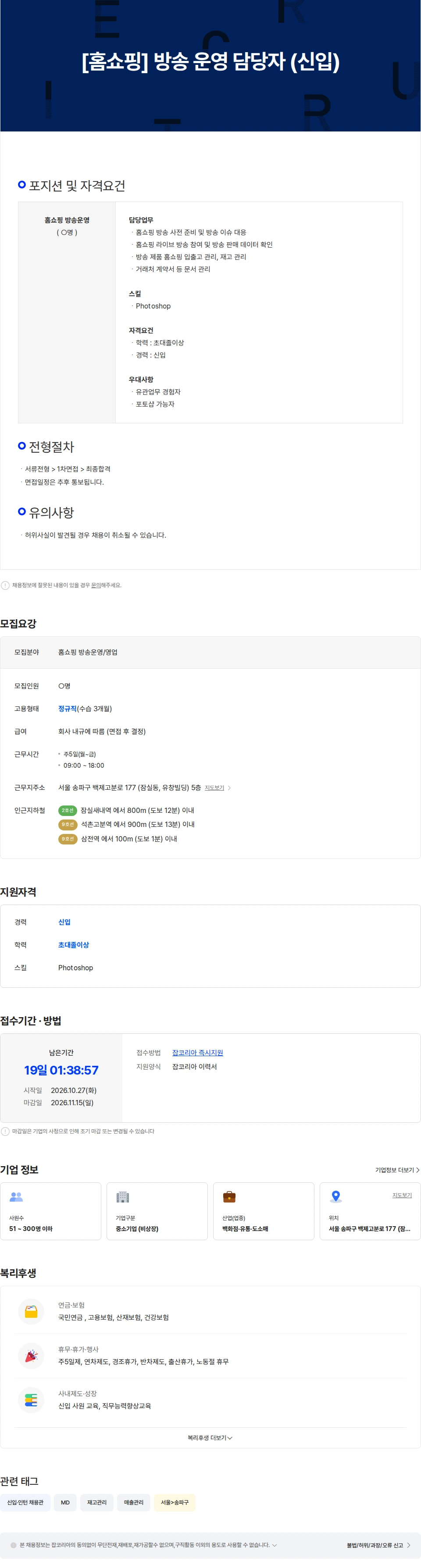Open 기업정보 더보기 link
The image size is (421, 1568).
coord(396,1170)
